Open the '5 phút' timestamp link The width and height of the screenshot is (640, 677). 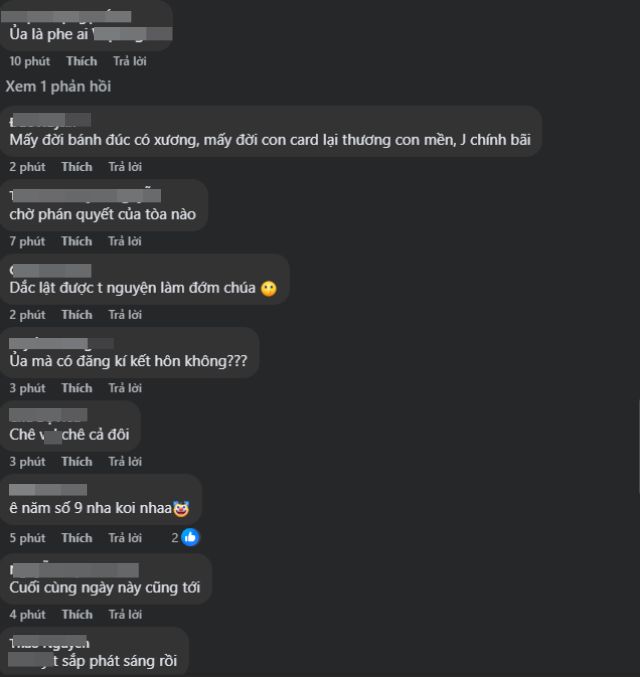(27, 538)
